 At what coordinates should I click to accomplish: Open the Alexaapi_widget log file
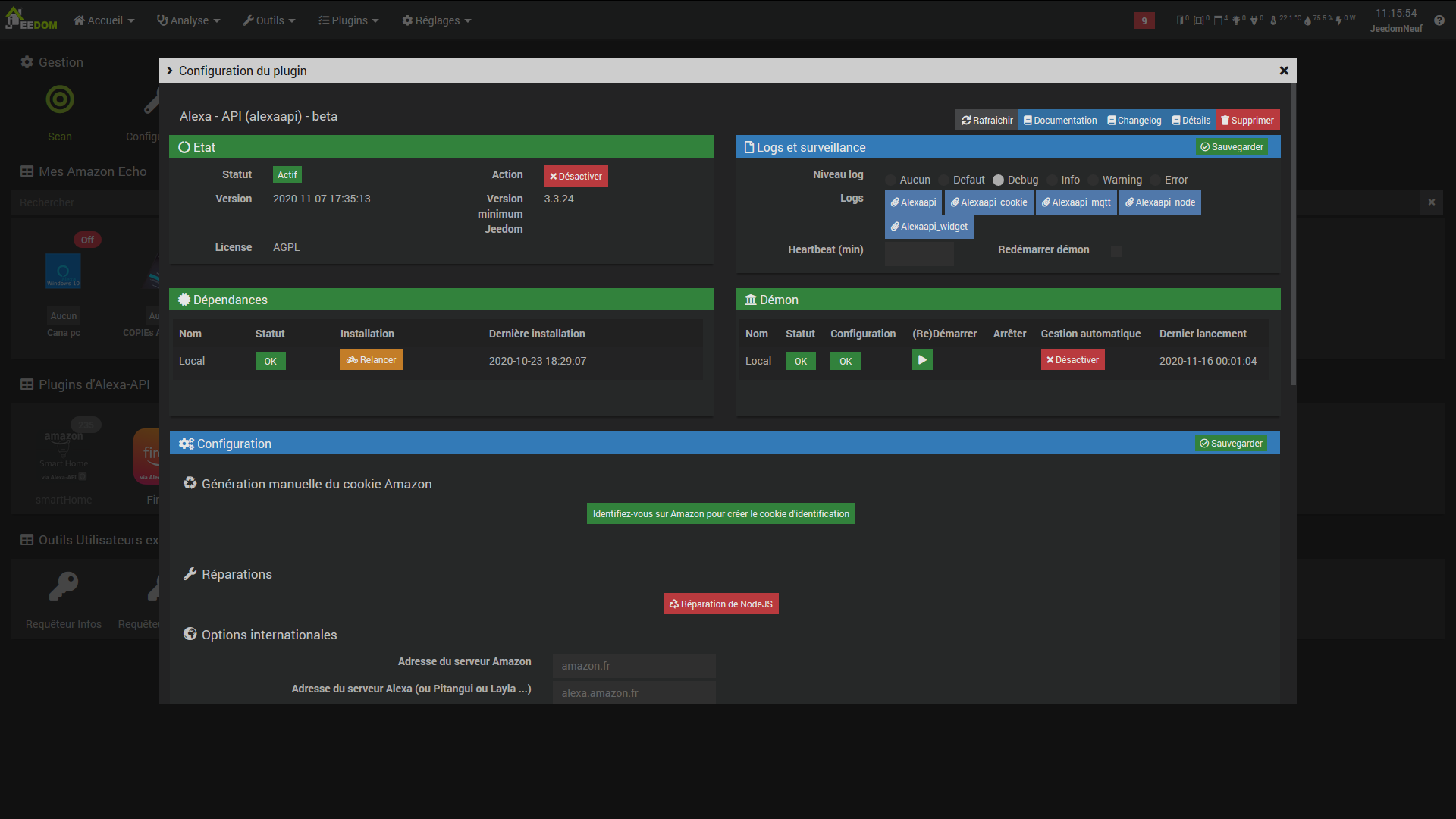pos(929,227)
